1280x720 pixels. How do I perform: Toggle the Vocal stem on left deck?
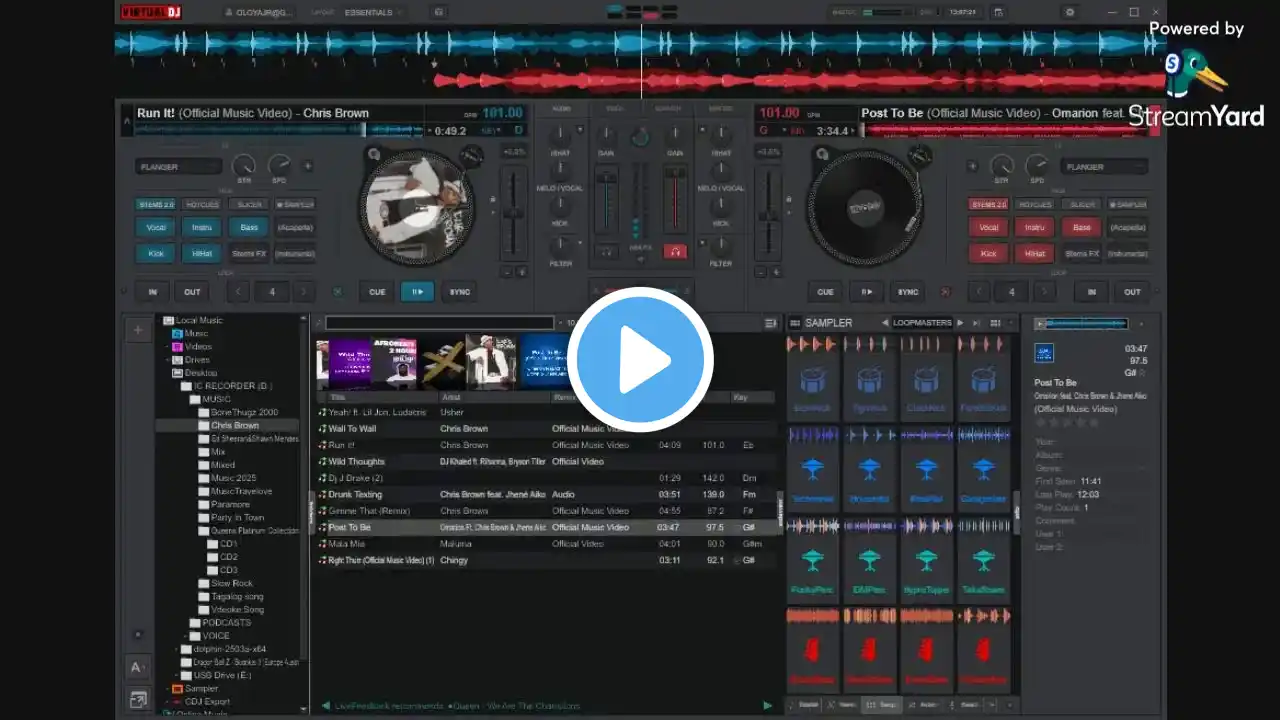point(157,228)
